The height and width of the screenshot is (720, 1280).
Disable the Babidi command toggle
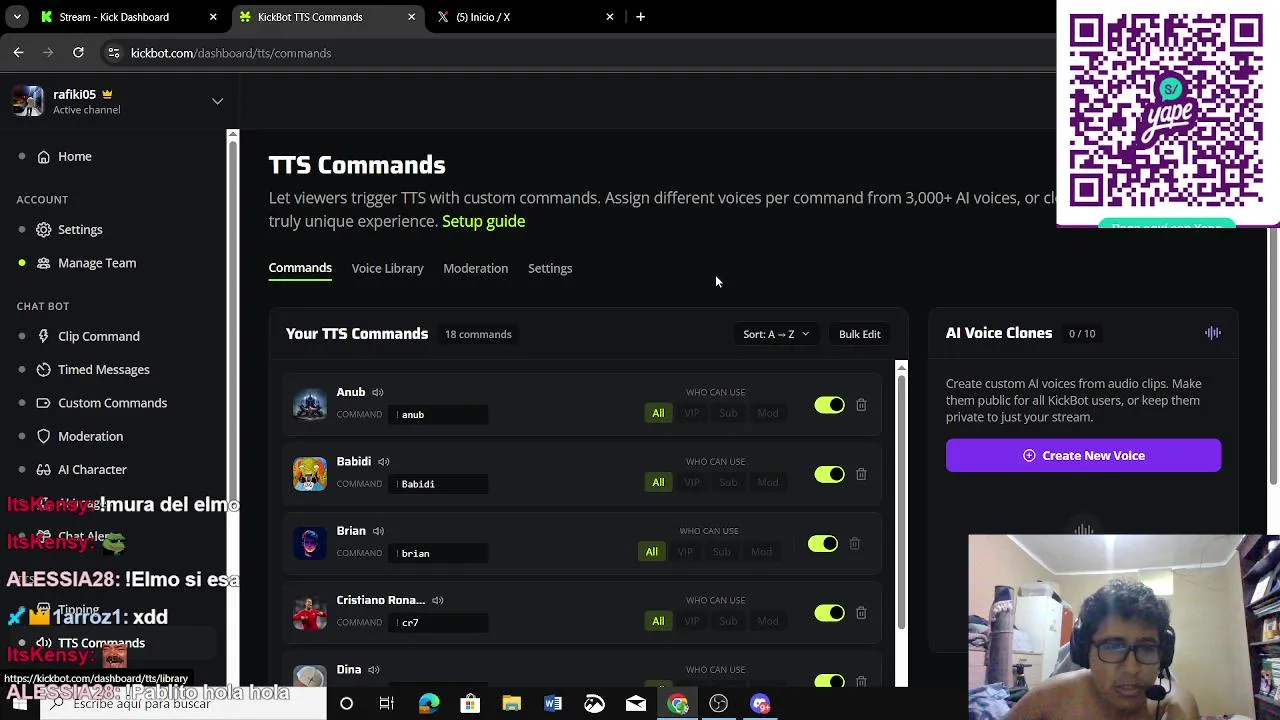click(829, 474)
